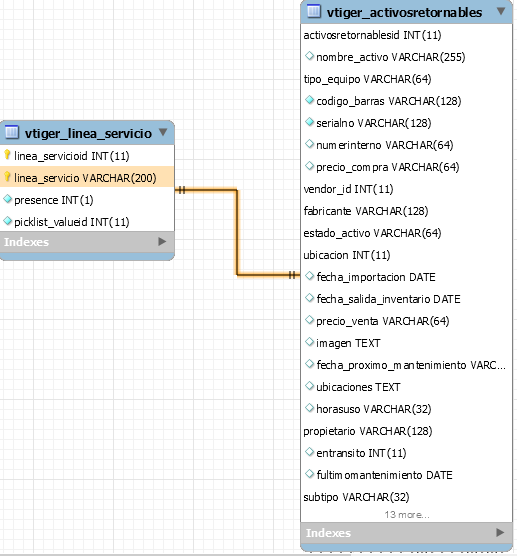Click the vtiger_activosretornables table title

404,12
